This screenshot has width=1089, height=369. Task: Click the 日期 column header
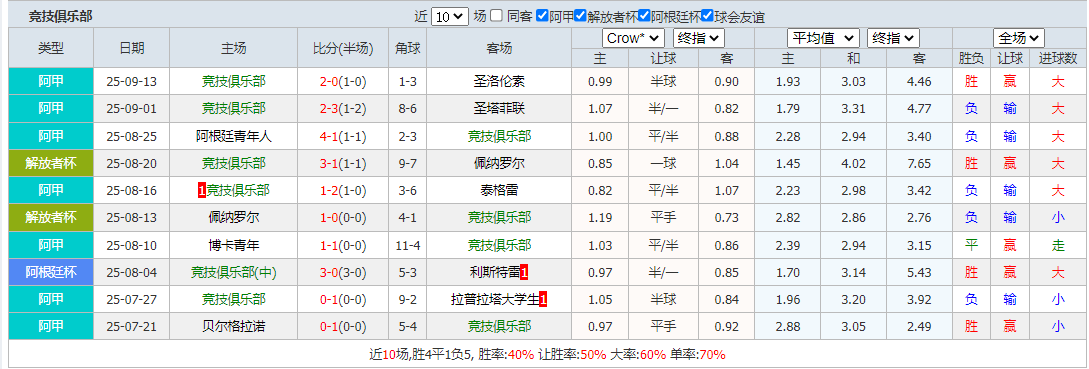[x=132, y=48]
